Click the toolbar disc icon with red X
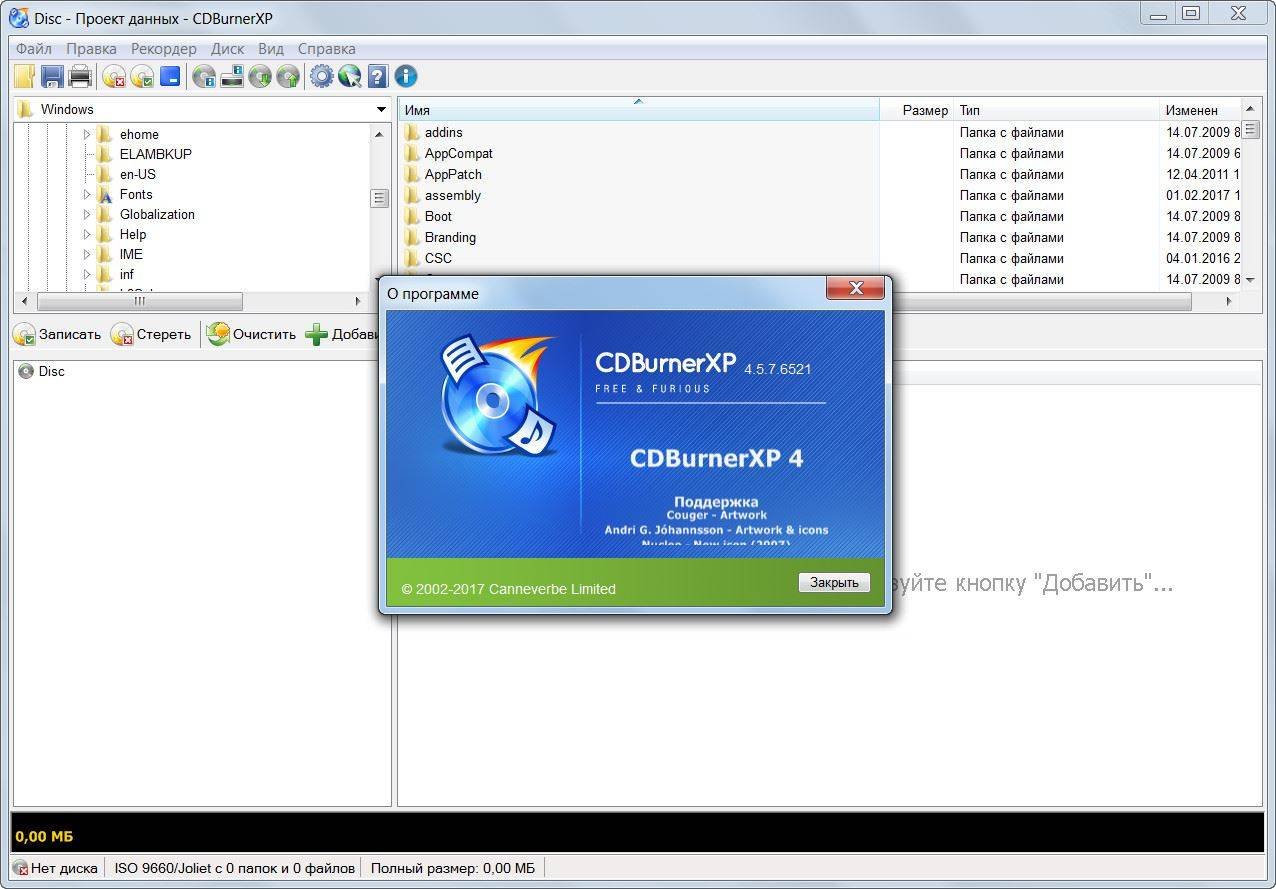The height and width of the screenshot is (889, 1276). [114, 76]
